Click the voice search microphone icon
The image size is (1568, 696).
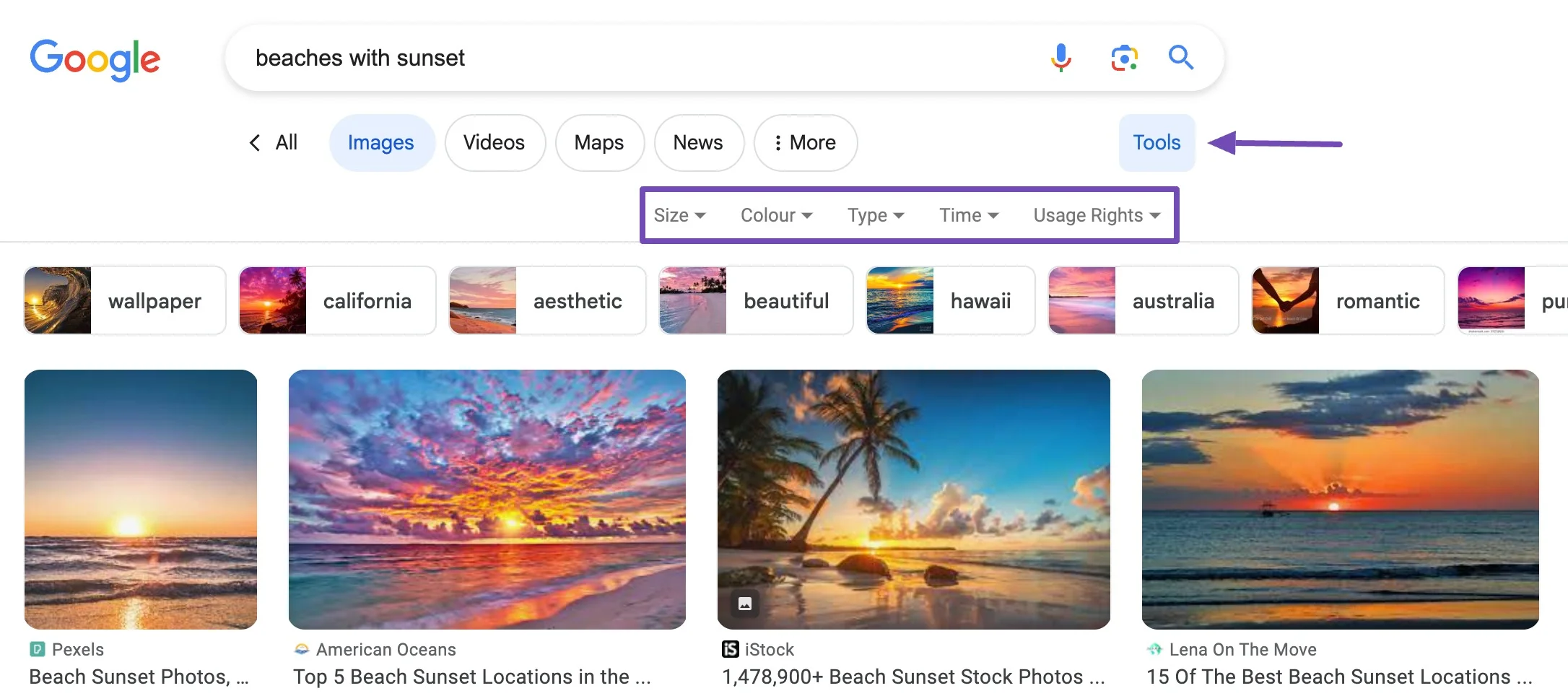(x=1060, y=58)
